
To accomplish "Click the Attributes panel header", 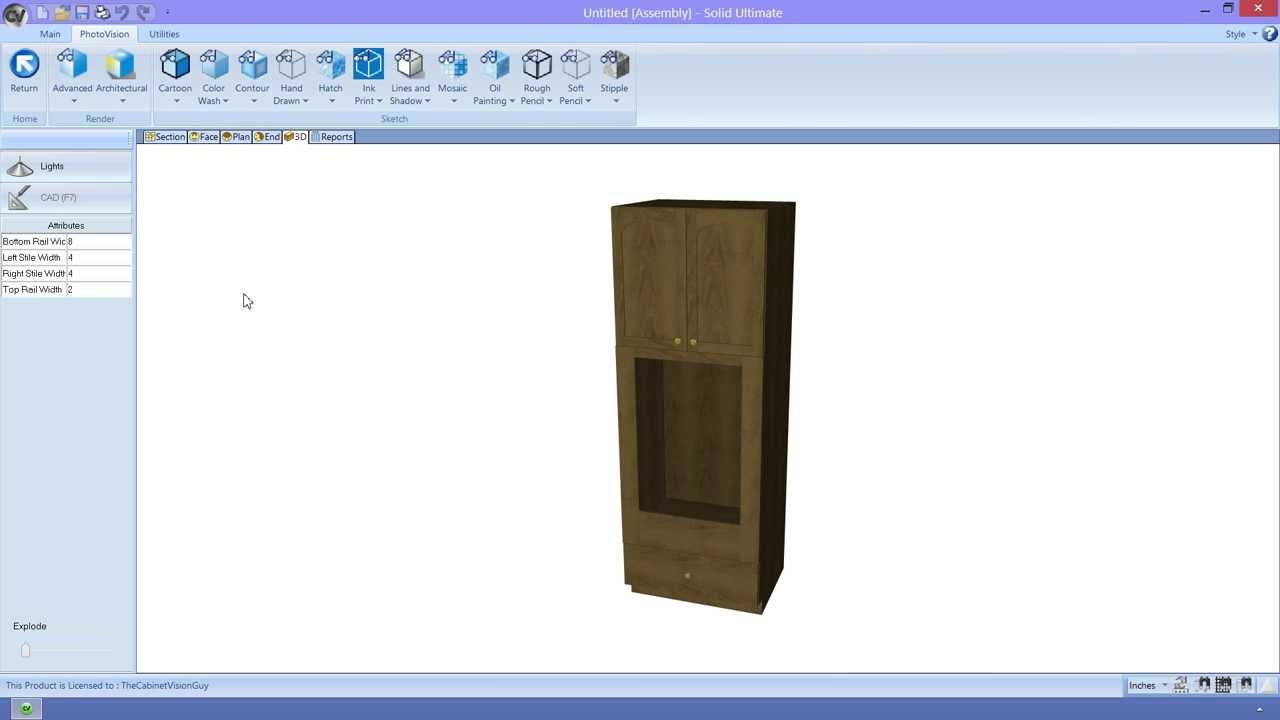I will click(66, 226).
